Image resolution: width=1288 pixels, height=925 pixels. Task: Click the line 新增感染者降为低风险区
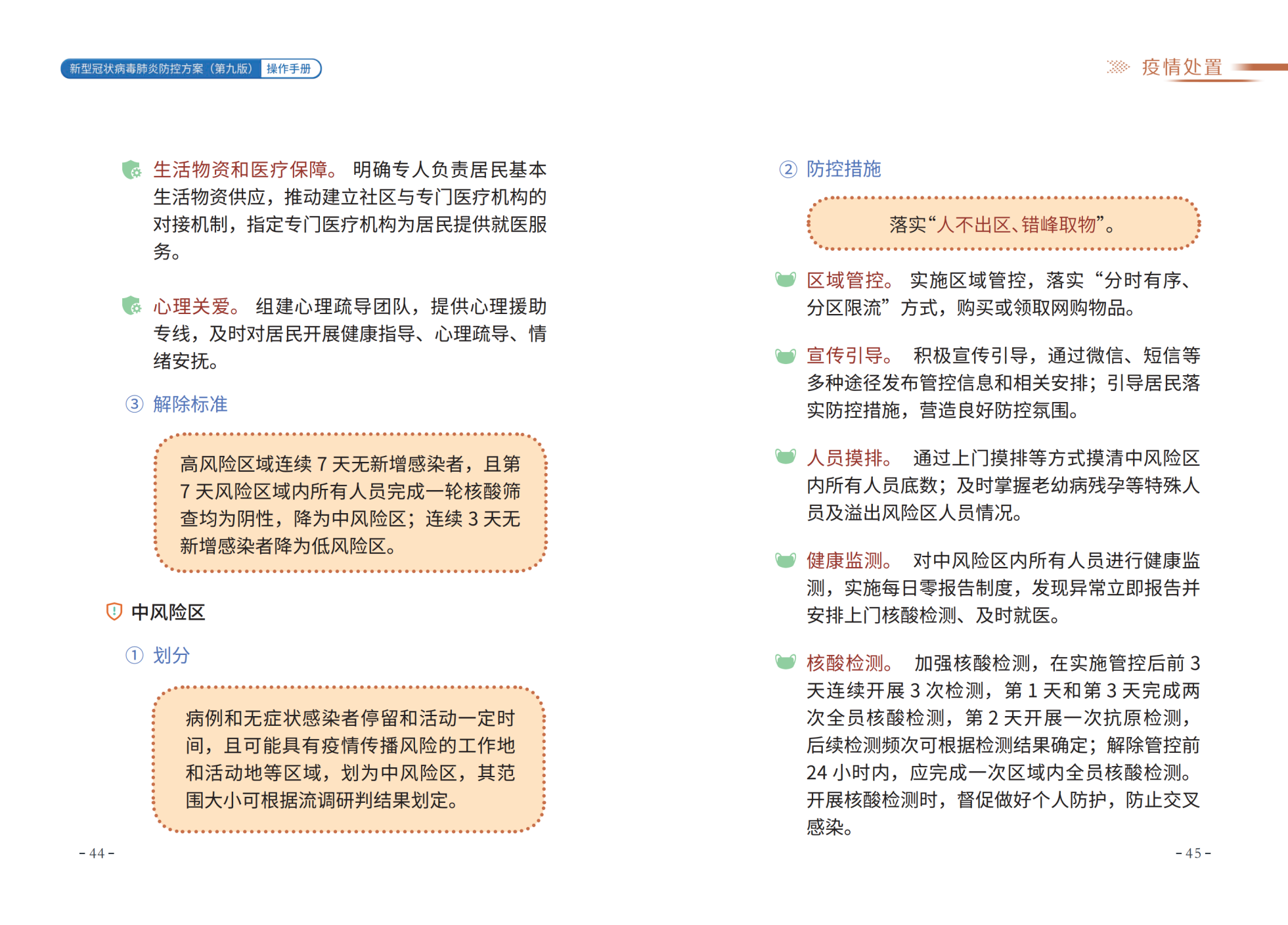click(288, 546)
